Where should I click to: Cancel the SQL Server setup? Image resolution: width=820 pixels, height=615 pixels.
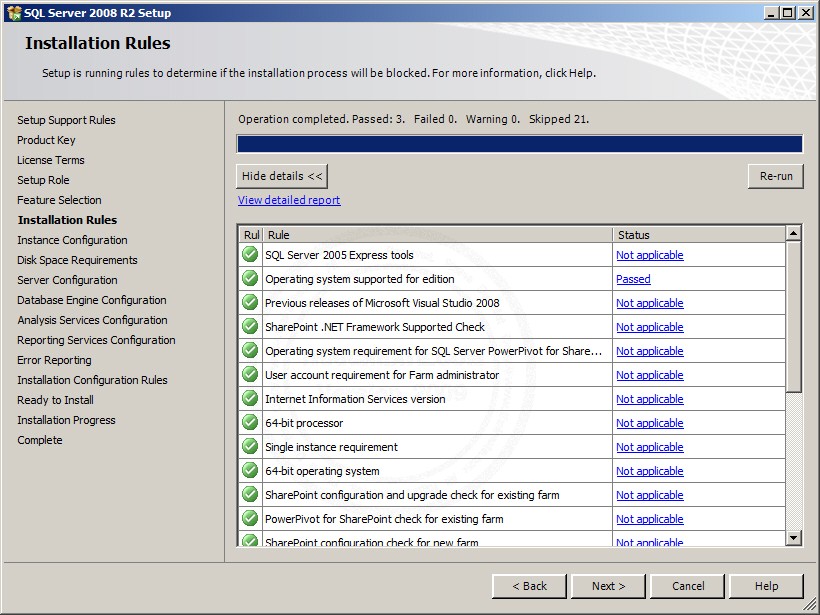point(688,586)
